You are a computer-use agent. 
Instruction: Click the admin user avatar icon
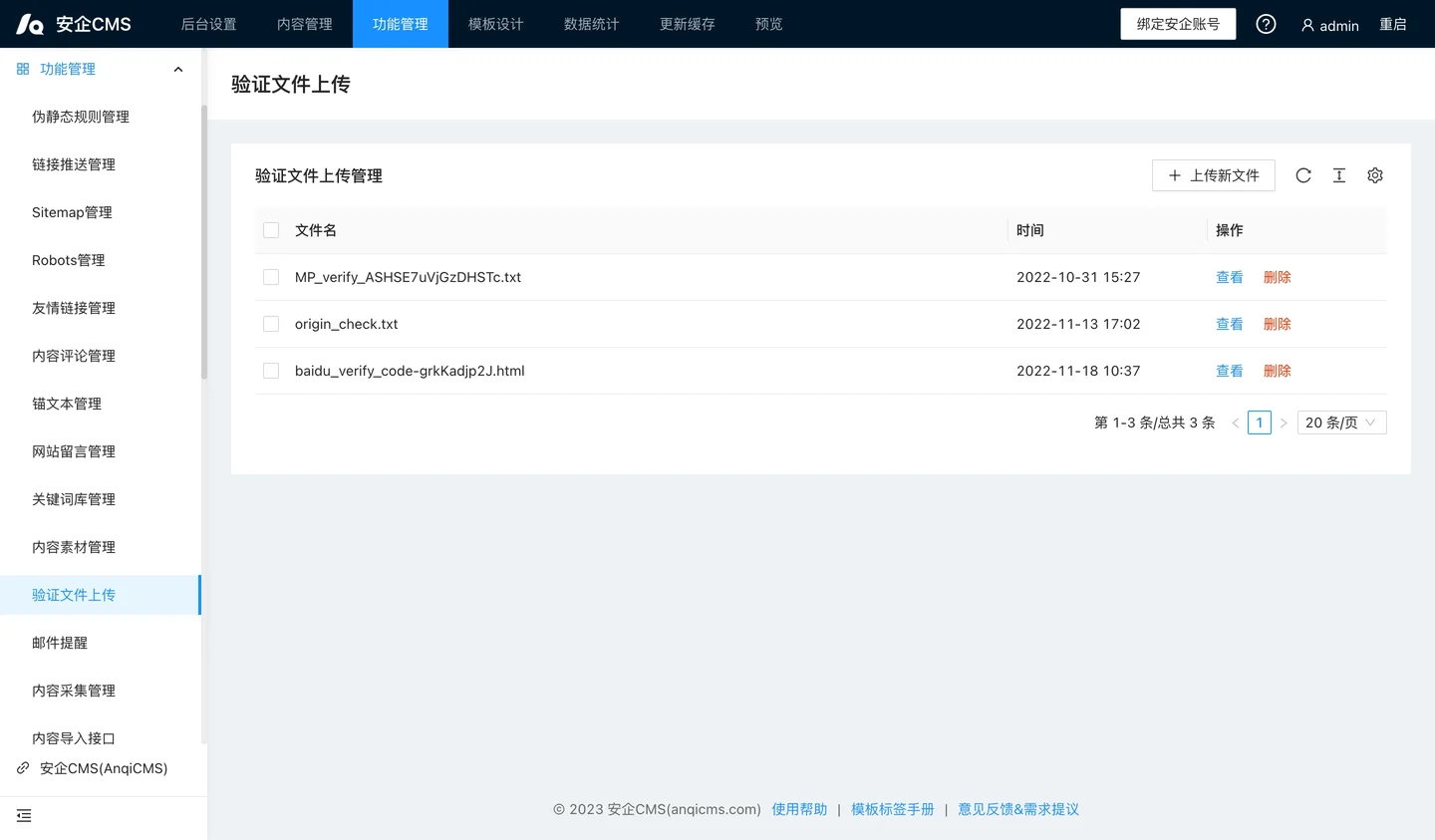point(1307,25)
